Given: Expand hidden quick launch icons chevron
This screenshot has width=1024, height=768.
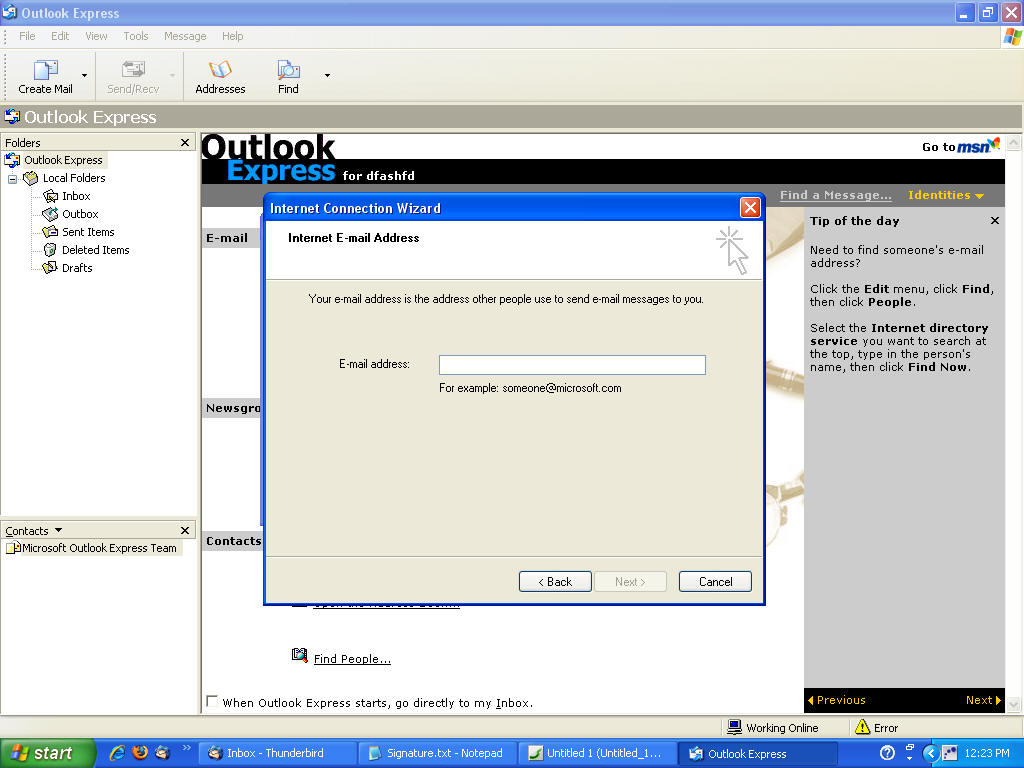Looking at the screenshot, I should [x=186, y=748].
